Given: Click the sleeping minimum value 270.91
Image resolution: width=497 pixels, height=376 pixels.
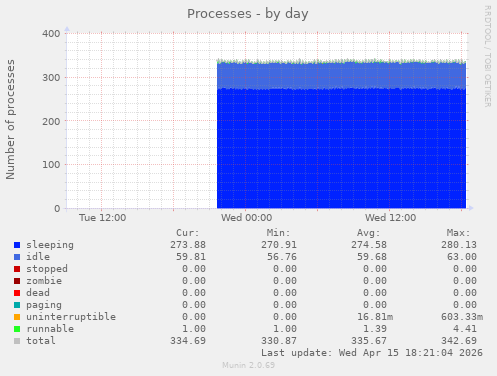Looking at the screenshot, I should pyautogui.click(x=279, y=245).
